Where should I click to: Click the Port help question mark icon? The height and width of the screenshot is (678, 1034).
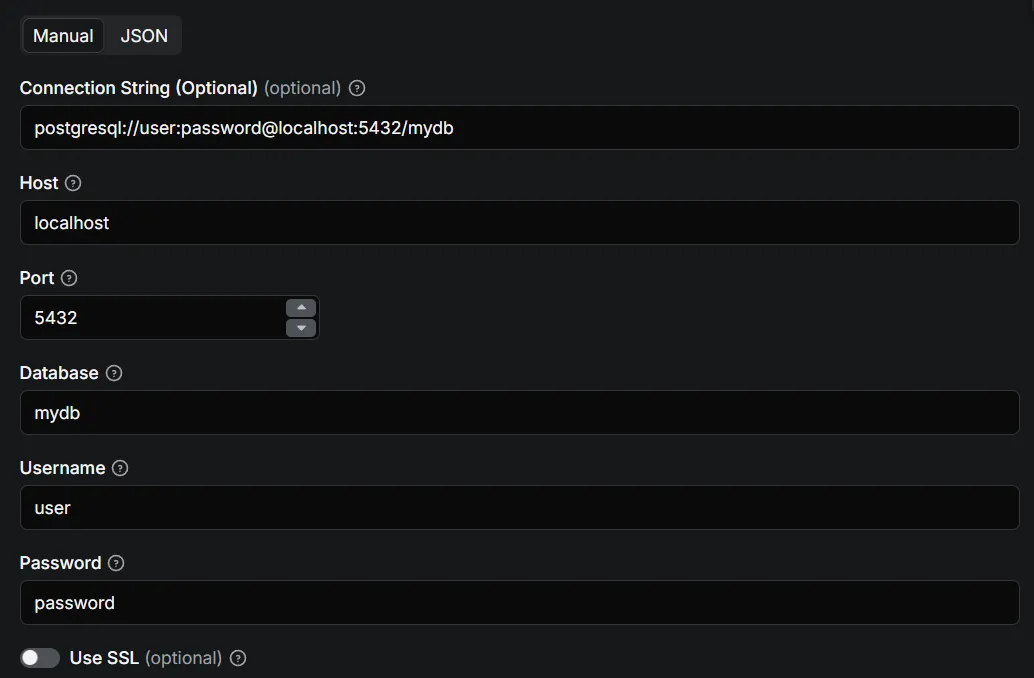click(70, 278)
